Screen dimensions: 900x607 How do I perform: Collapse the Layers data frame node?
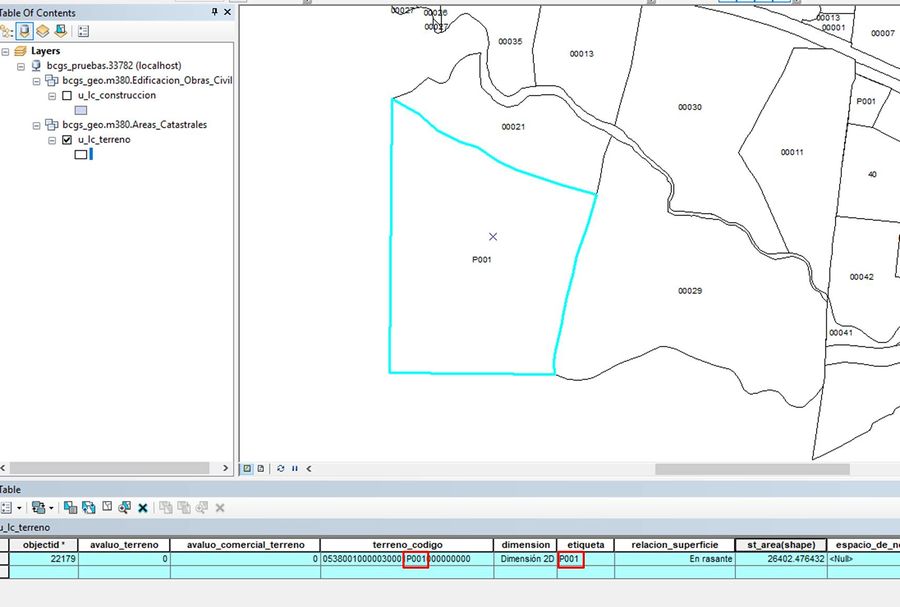(x=6, y=51)
